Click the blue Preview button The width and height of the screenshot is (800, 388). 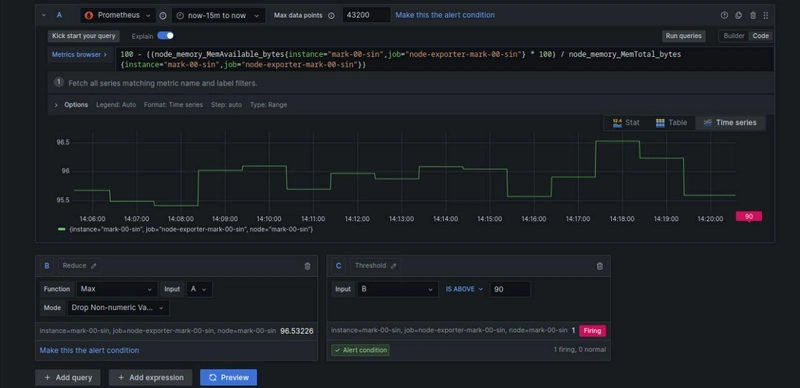229,378
